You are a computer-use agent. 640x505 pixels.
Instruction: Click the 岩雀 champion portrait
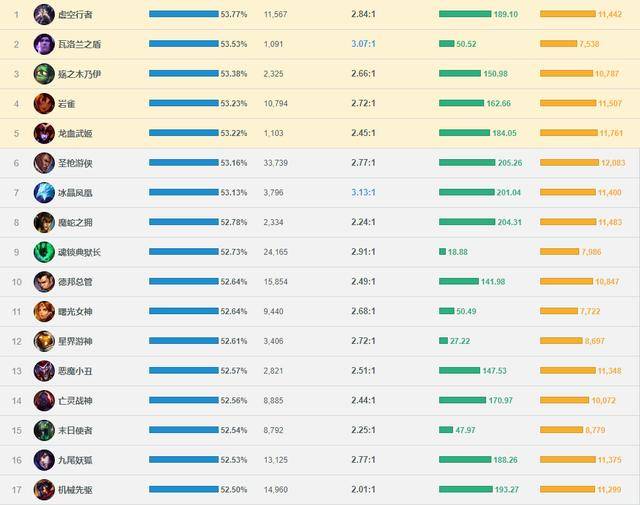click(x=44, y=104)
